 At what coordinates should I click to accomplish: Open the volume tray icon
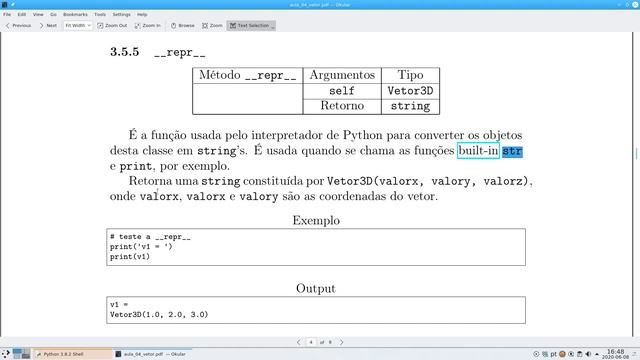click(588, 354)
